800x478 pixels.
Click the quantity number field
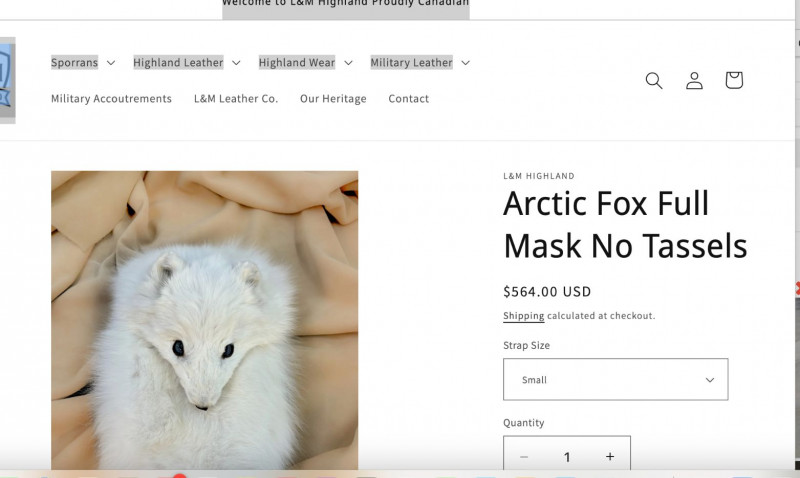click(567, 457)
